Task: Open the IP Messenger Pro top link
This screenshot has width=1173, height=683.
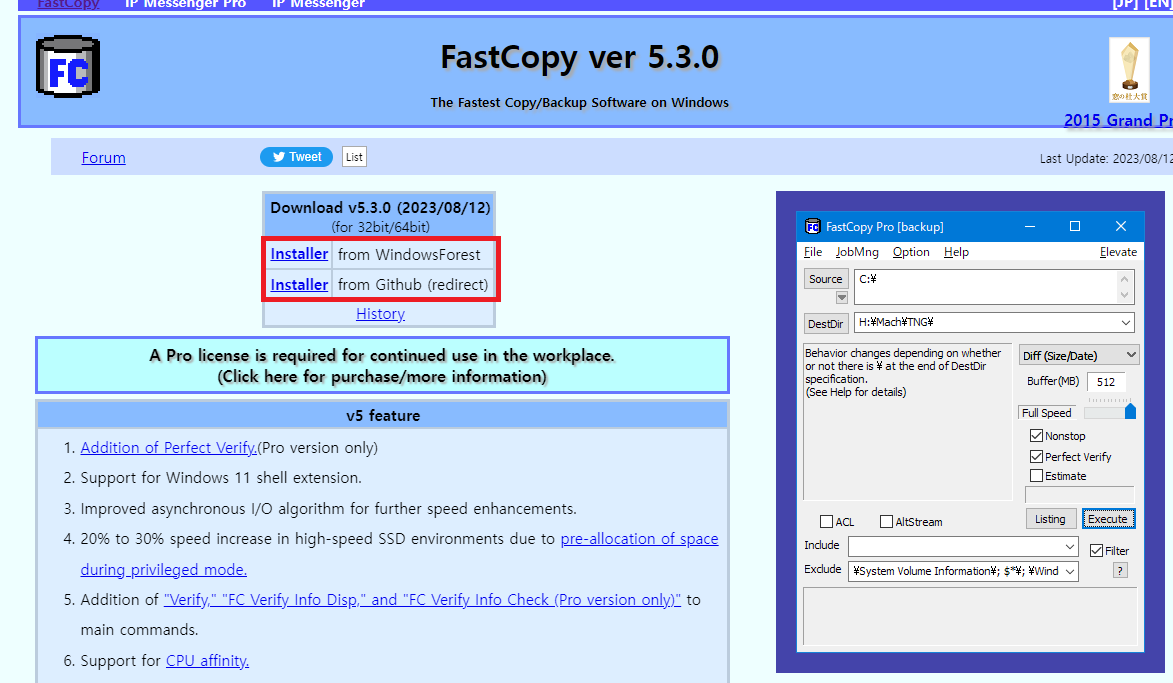Action: point(186,4)
